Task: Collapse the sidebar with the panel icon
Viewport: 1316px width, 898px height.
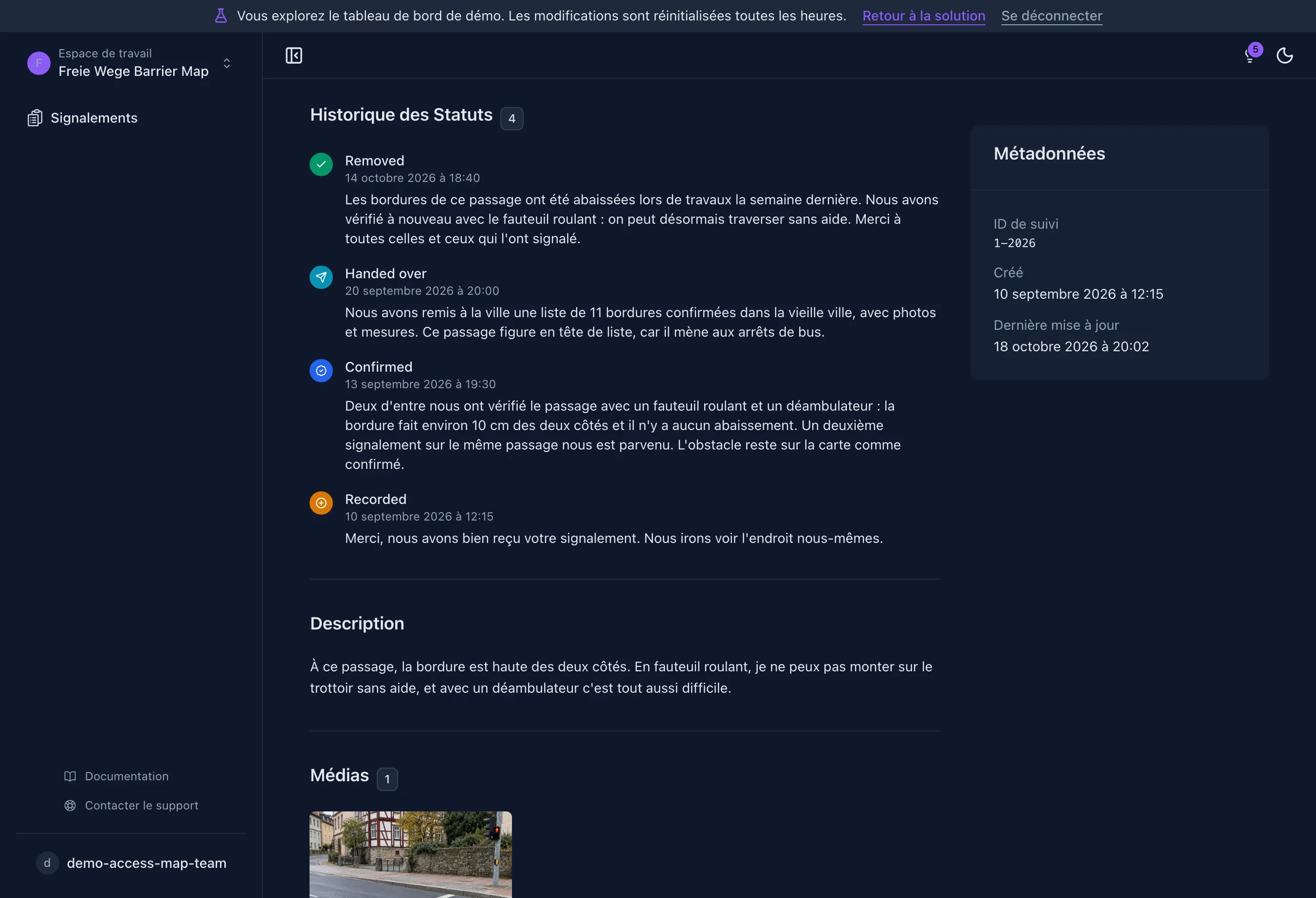Action: click(x=293, y=55)
